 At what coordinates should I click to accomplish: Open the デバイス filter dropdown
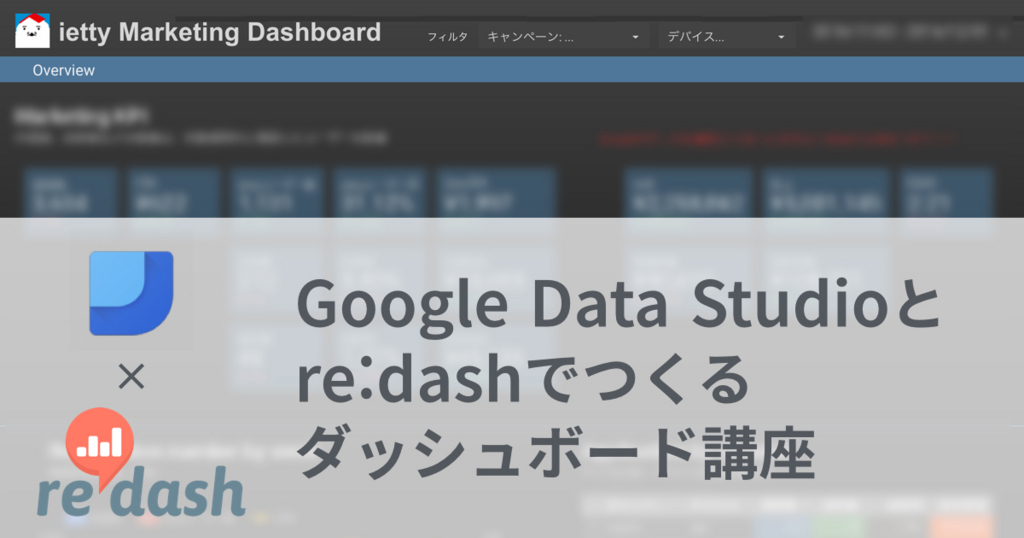pos(726,37)
